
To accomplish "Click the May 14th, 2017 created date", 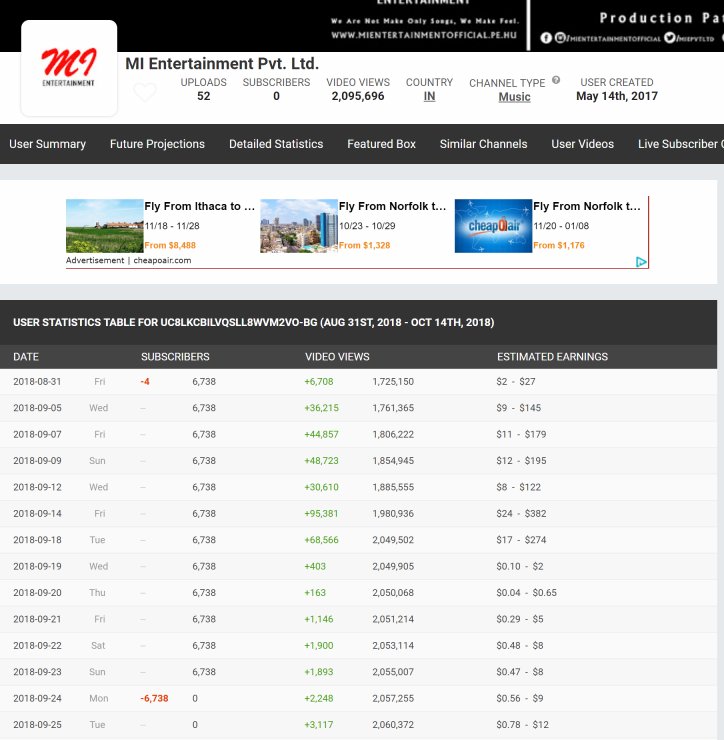I will point(617,96).
